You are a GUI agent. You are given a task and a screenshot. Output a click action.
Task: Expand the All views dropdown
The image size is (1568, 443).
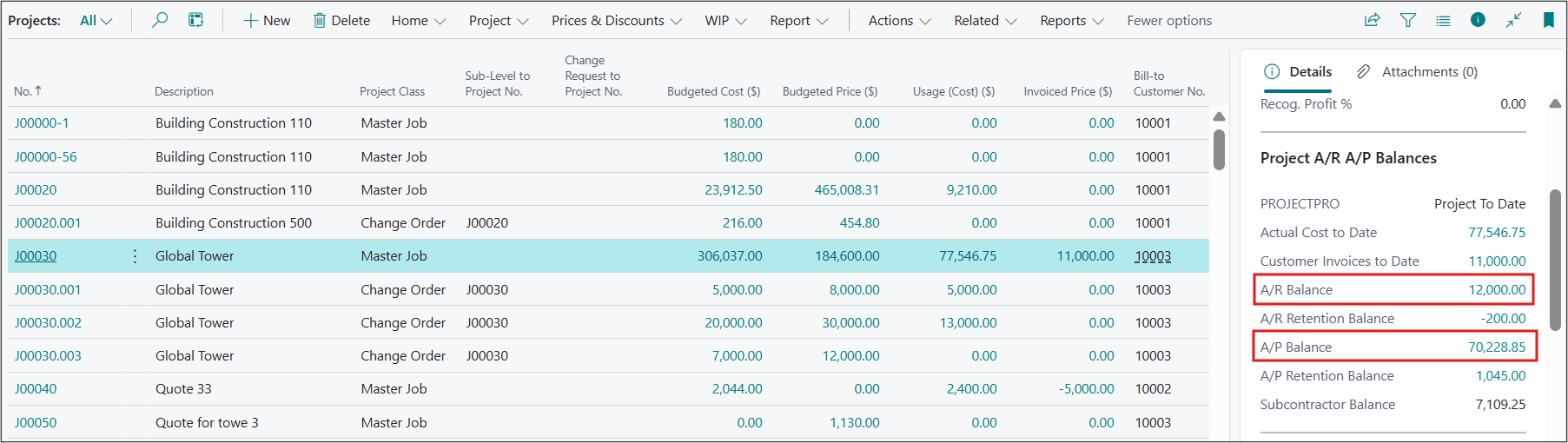pos(96,21)
